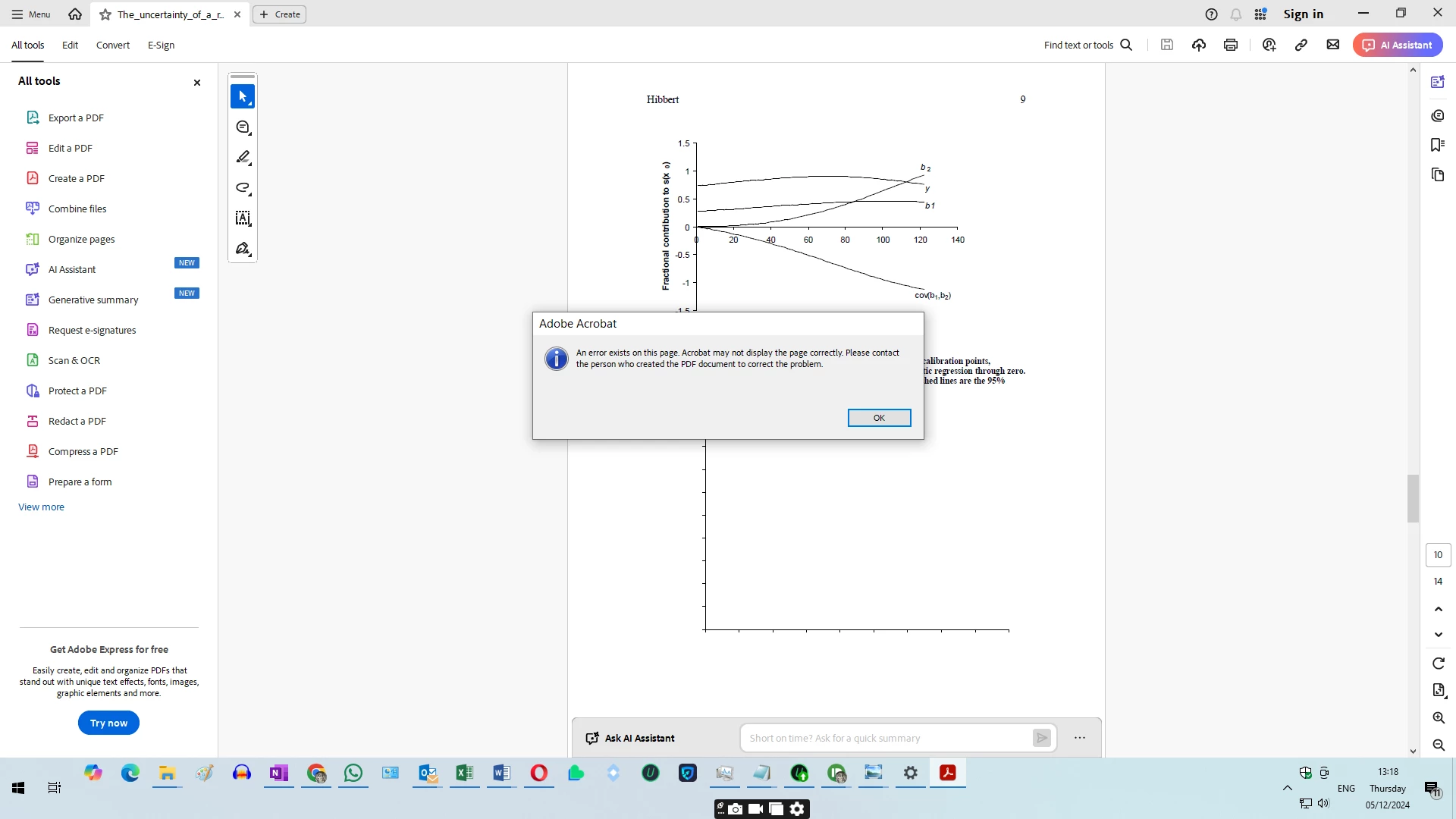
Task: Open the hamburger Menu dropdown
Action: (x=30, y=14)
